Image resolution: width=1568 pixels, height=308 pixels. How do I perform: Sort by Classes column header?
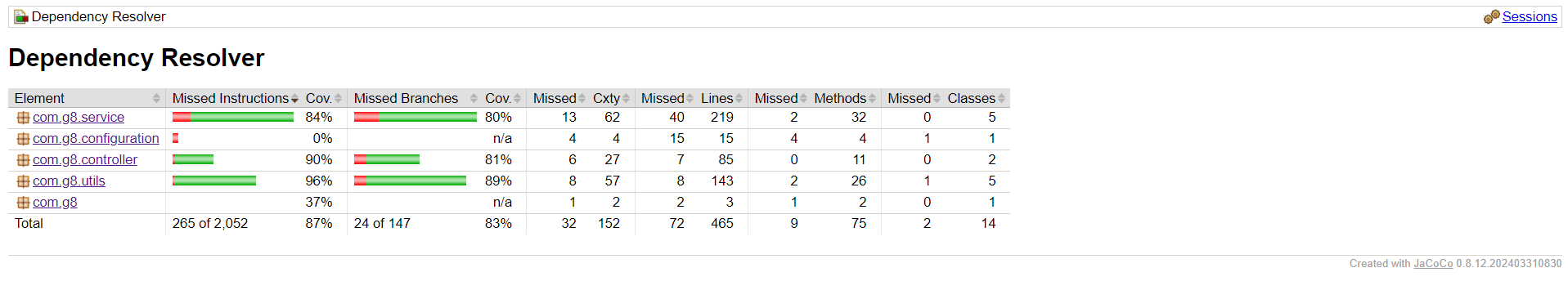click(x=975, y=98)
